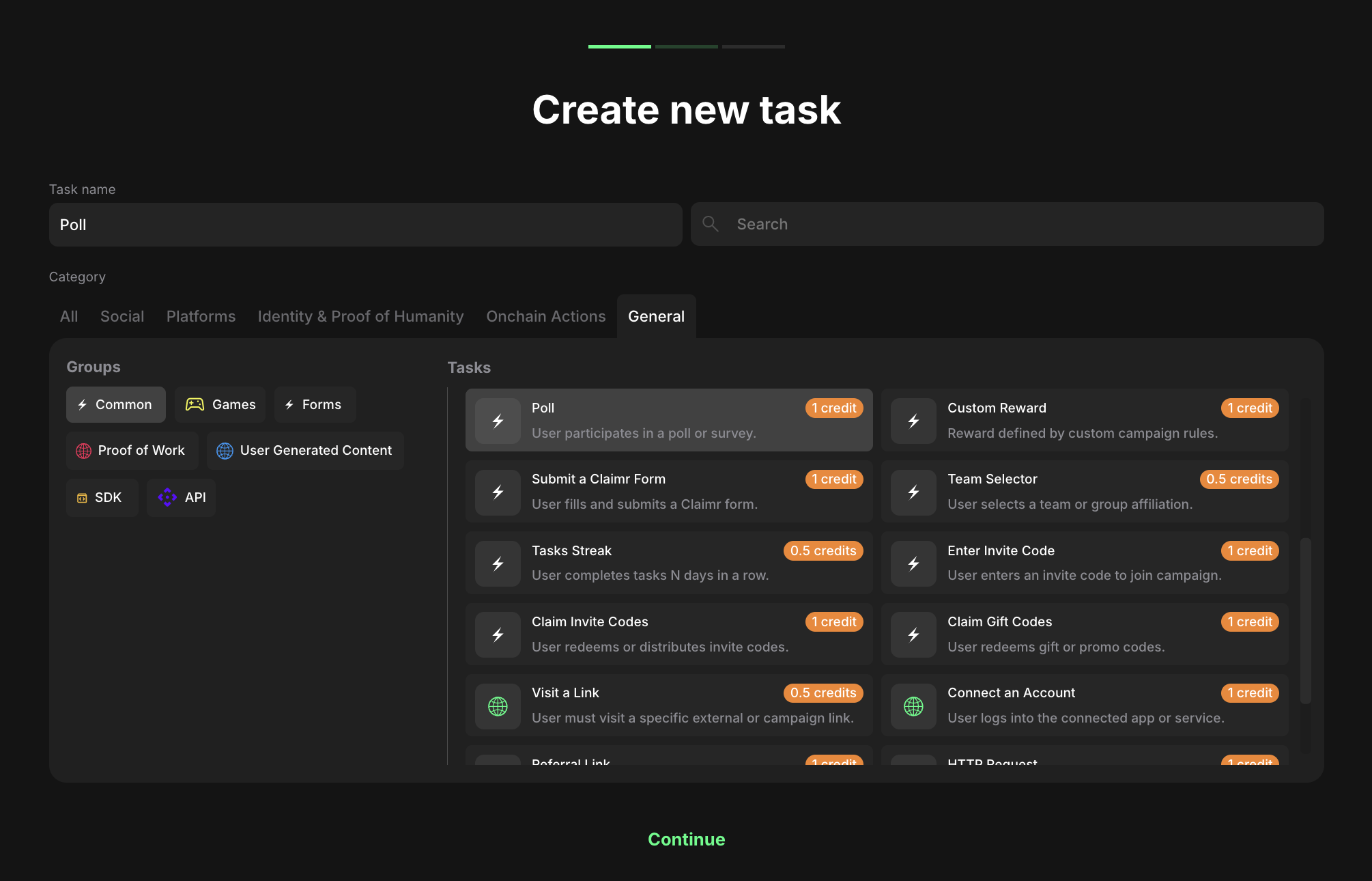Click "Reward defined by custom campaign rules."

1083,433
